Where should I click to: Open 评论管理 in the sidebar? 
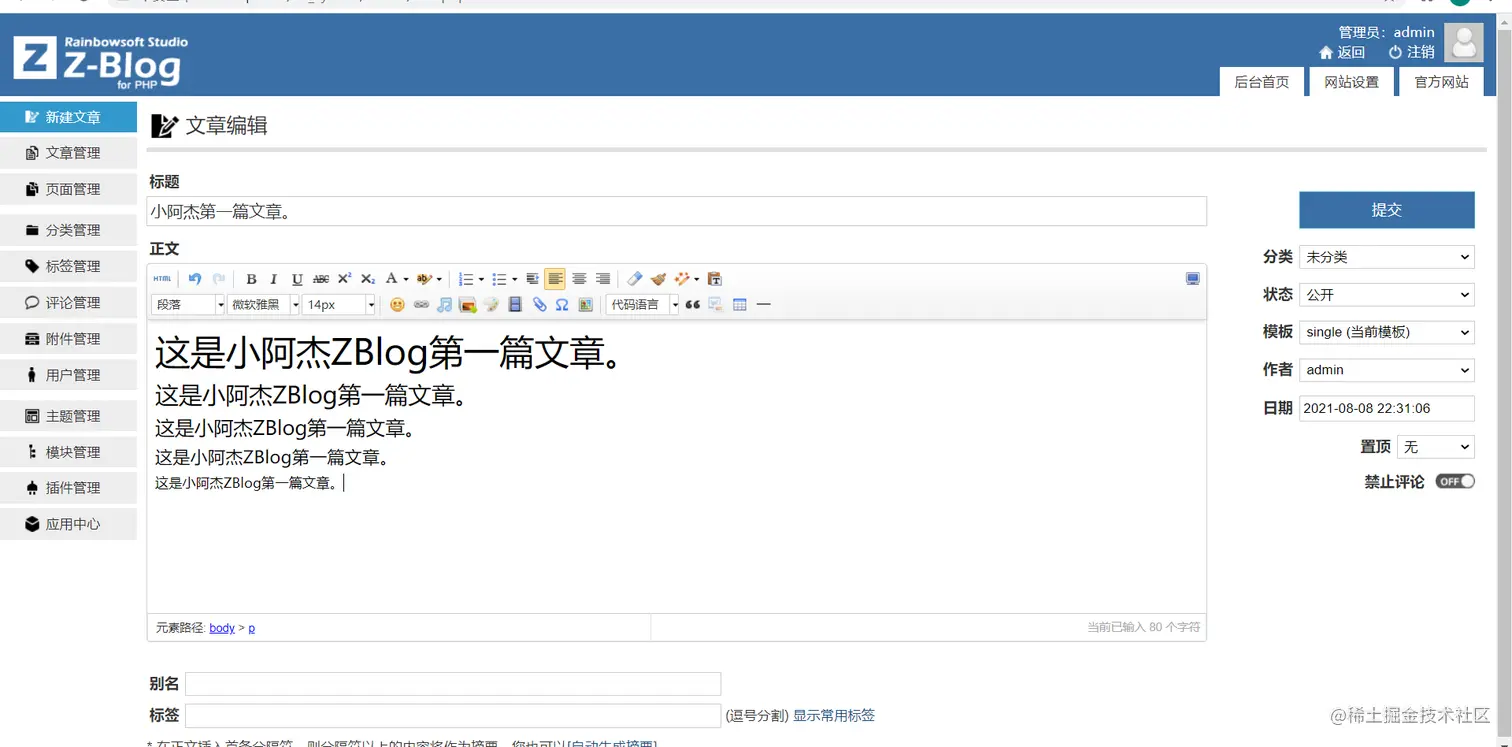tap(68, 302)
